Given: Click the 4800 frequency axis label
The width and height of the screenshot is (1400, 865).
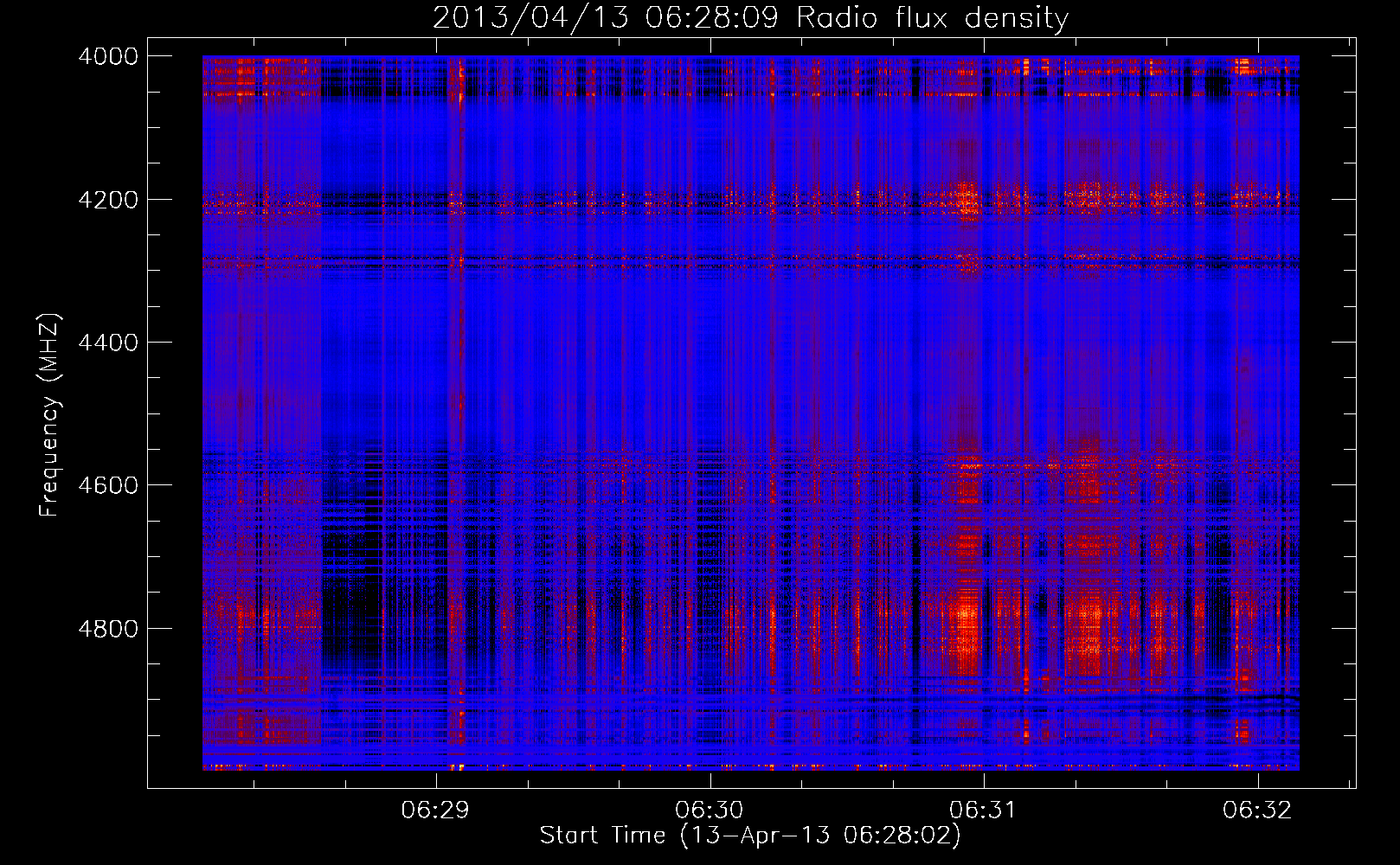Looking at the screenshot, I should 107,629.
